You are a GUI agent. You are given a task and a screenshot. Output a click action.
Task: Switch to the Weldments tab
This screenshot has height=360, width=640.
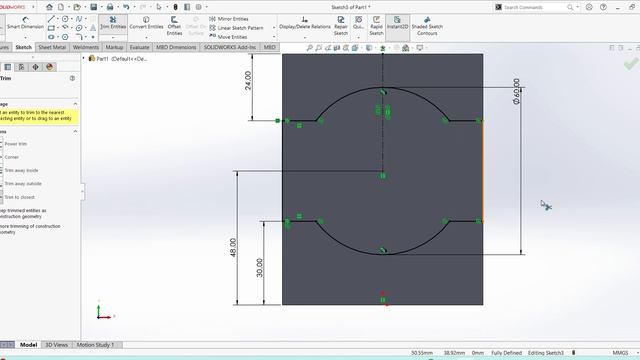pyautogui.click(x=85, y=47)
